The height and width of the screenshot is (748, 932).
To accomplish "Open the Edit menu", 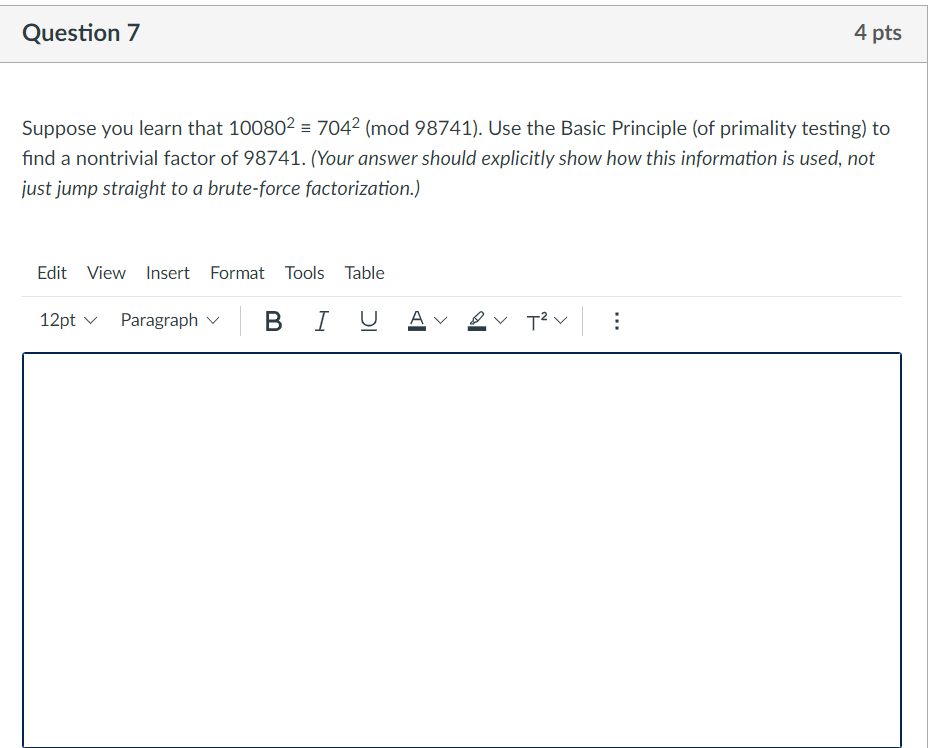I will [x=52, y=273].
